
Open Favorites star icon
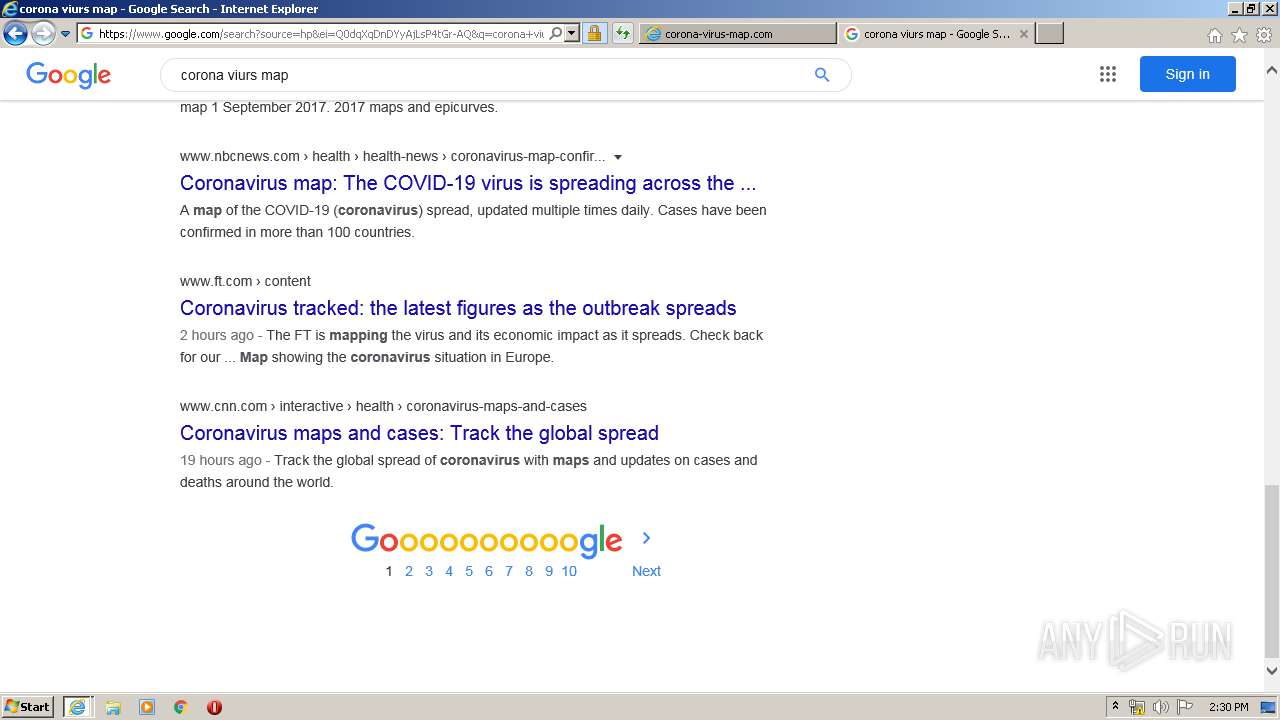(1239, 35)
